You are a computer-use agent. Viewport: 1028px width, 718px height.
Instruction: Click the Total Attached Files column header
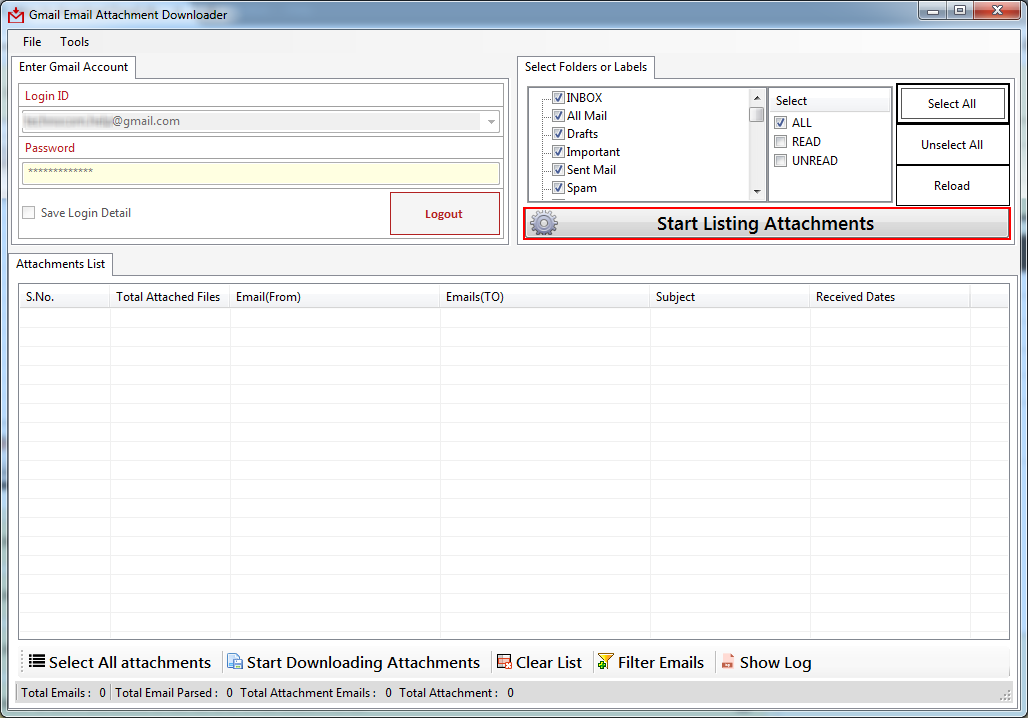pyautogui.click(x=169, y=297)
